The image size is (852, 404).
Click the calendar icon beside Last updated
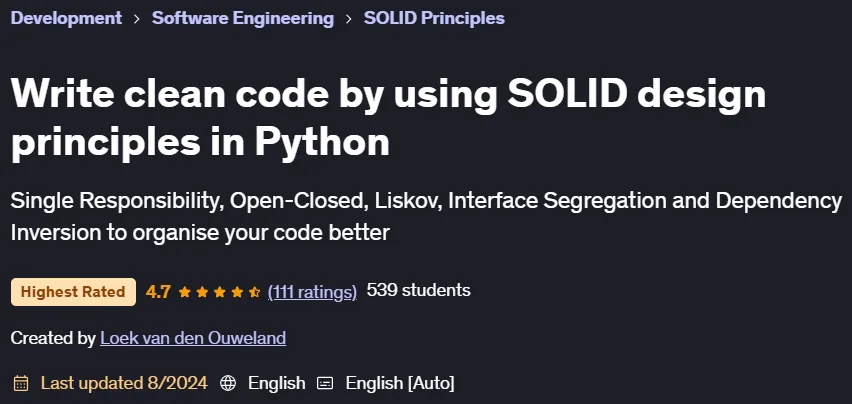point(21,383)
